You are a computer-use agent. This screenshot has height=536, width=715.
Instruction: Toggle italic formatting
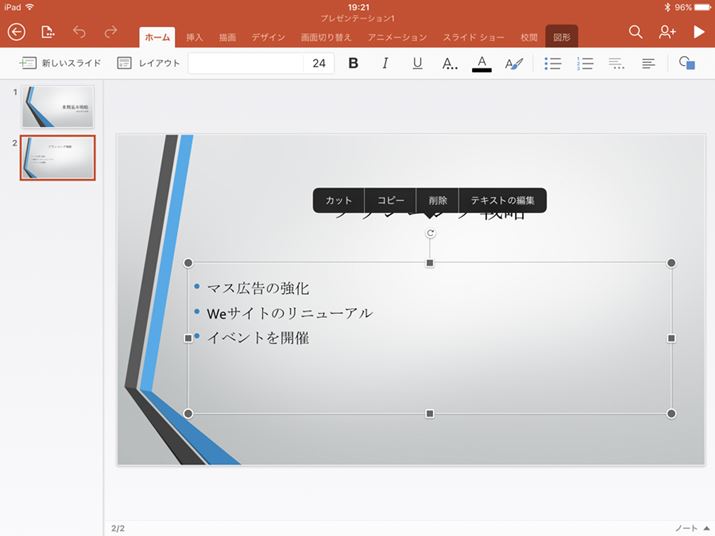385,63
